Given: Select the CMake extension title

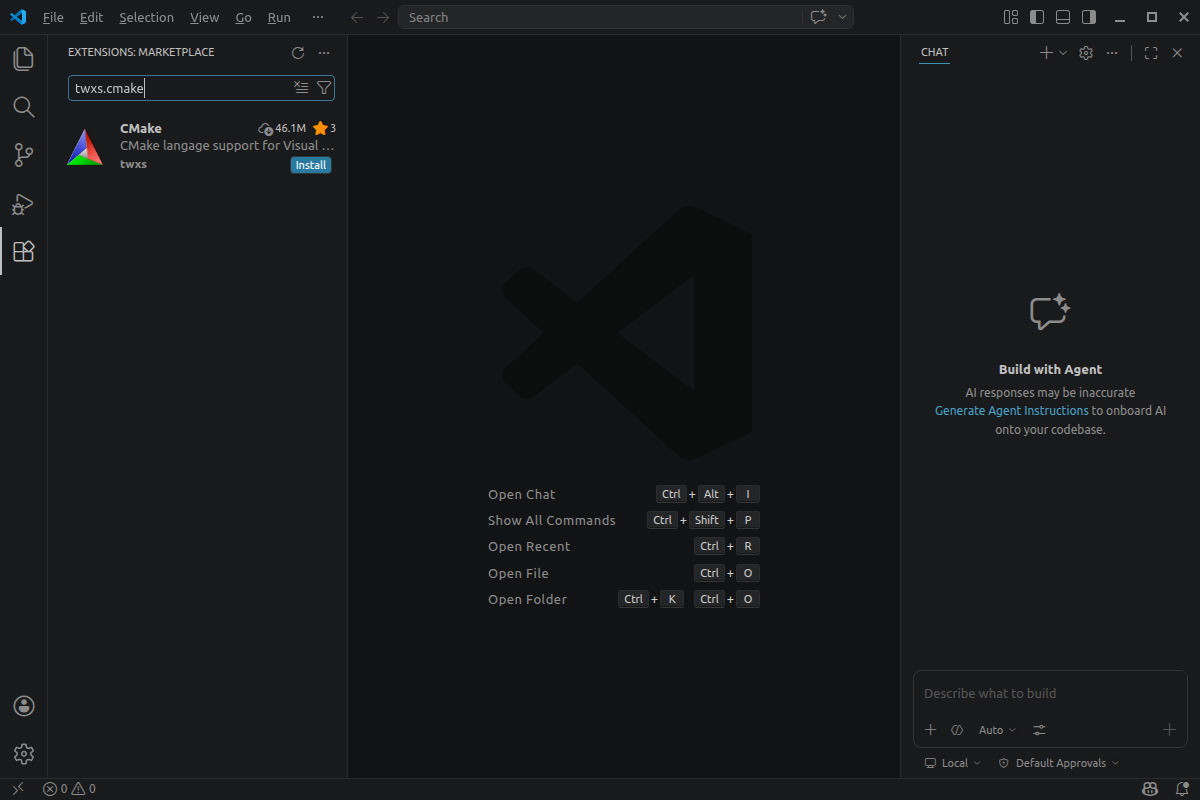Looking at the screenshot, I should 140,128.
